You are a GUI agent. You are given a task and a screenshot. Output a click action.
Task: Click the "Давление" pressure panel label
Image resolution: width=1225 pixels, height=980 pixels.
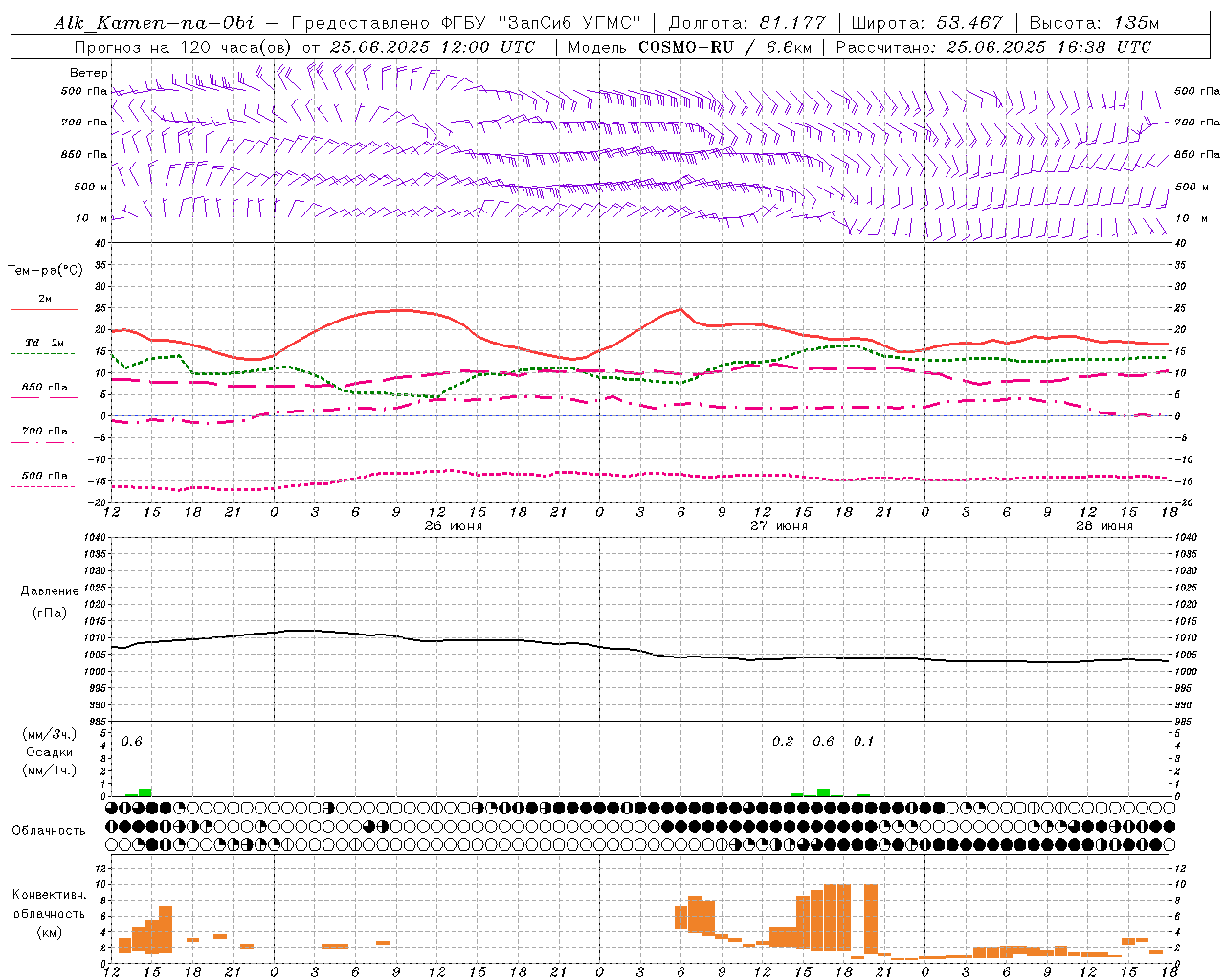(49, 591)
